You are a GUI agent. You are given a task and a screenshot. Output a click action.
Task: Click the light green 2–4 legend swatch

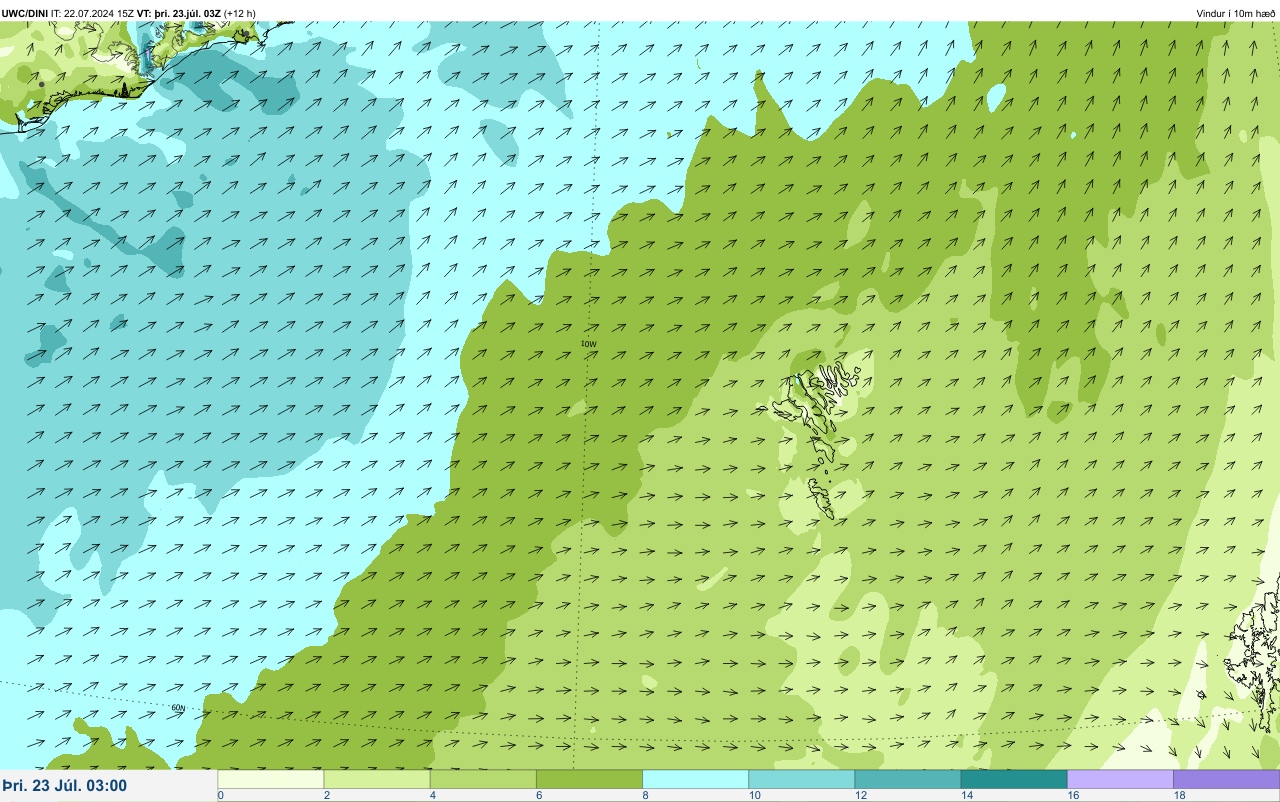click(x=377, y=779)
